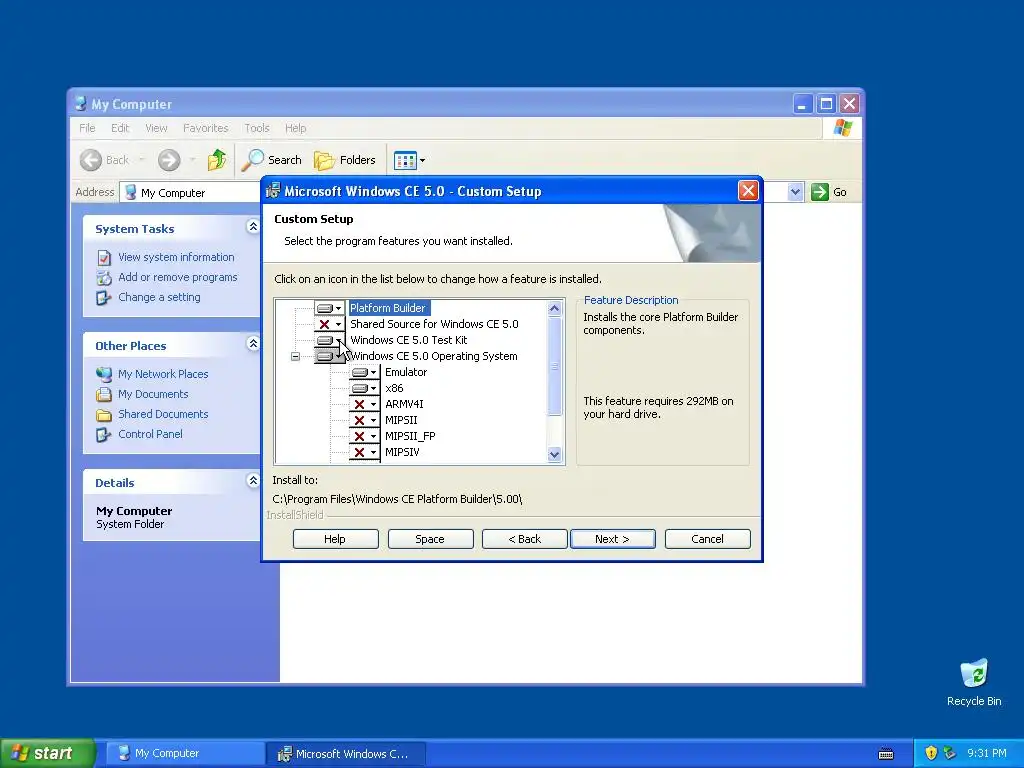Open Edit menu in My Computer

tap(120, 128)
